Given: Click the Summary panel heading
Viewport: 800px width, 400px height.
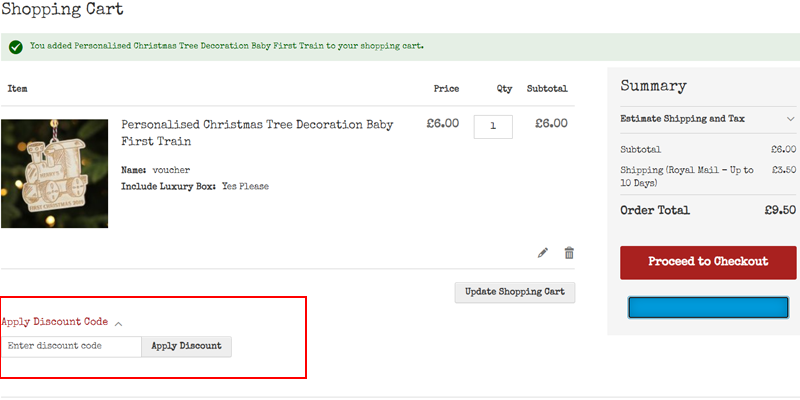Looking at the screenshot, I should pos(654,86).
